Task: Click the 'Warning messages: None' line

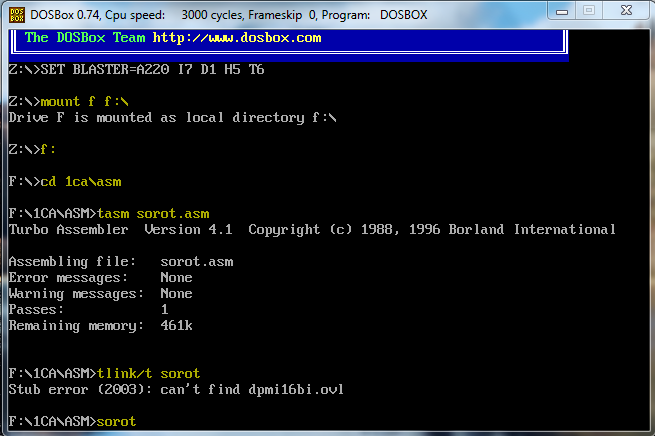Action: point(101,294)
